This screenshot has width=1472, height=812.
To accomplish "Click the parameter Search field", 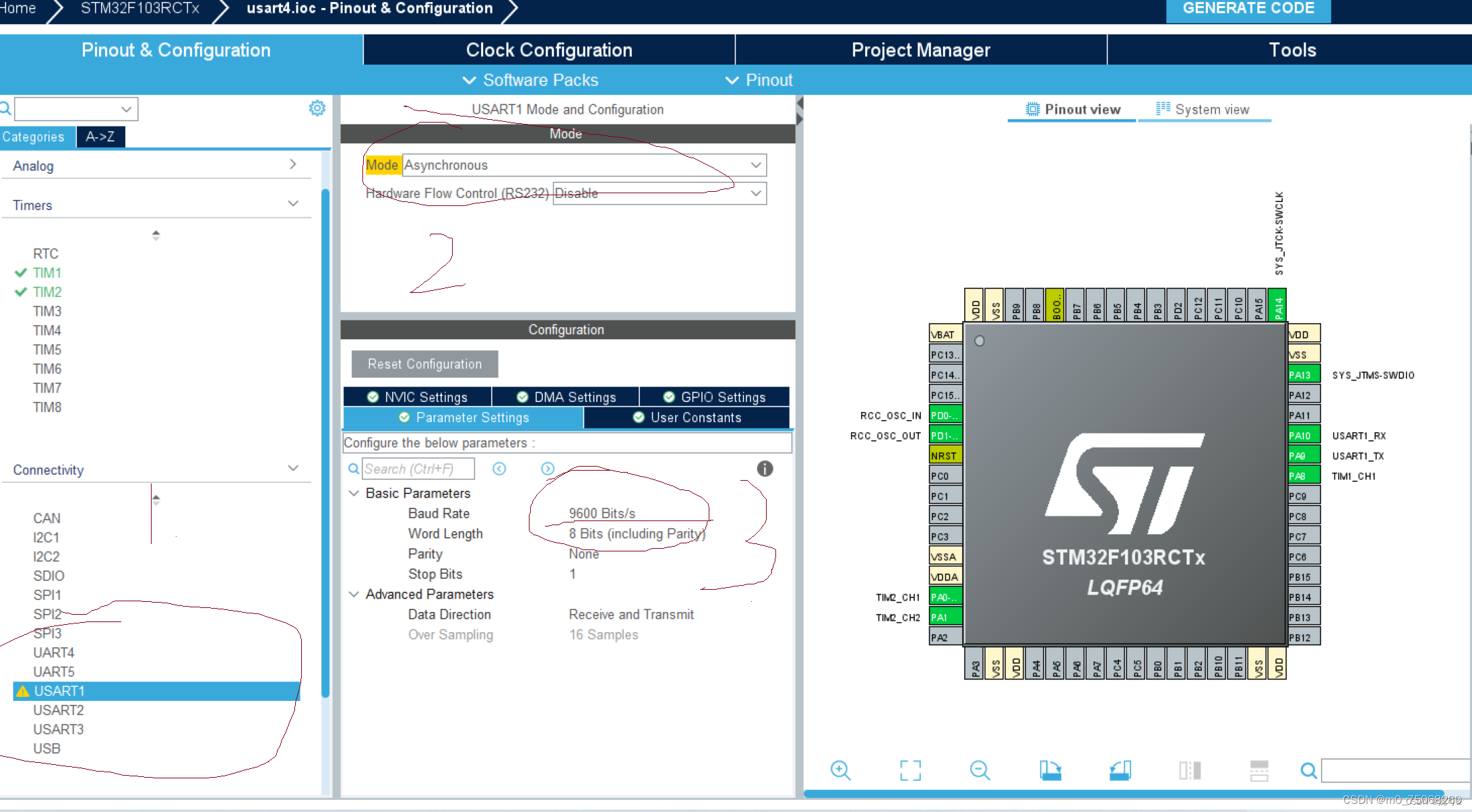I will [418, 468].
